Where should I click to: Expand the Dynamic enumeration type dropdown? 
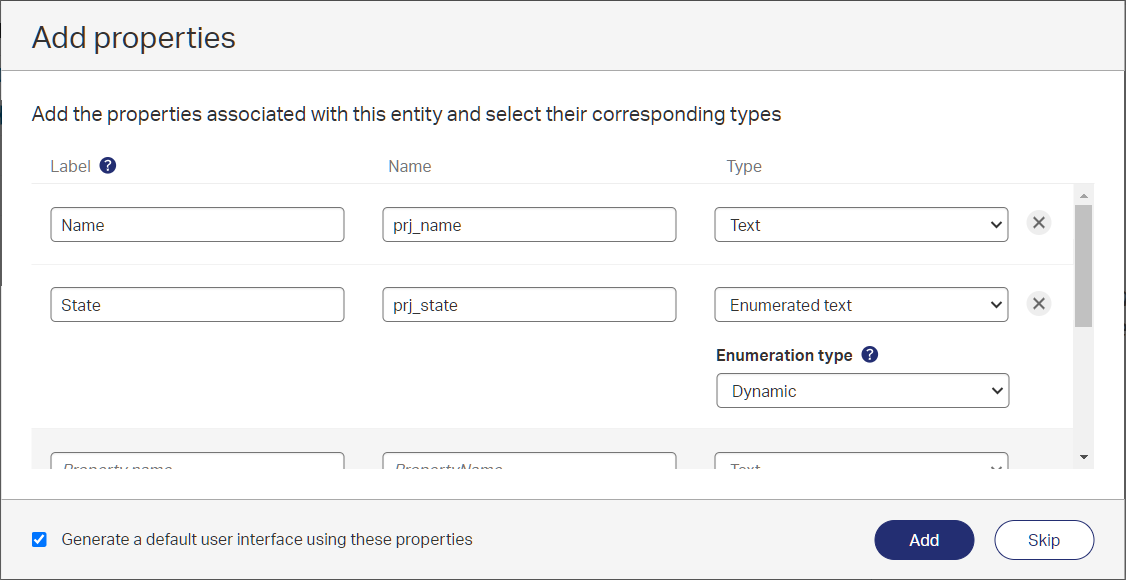862,391
